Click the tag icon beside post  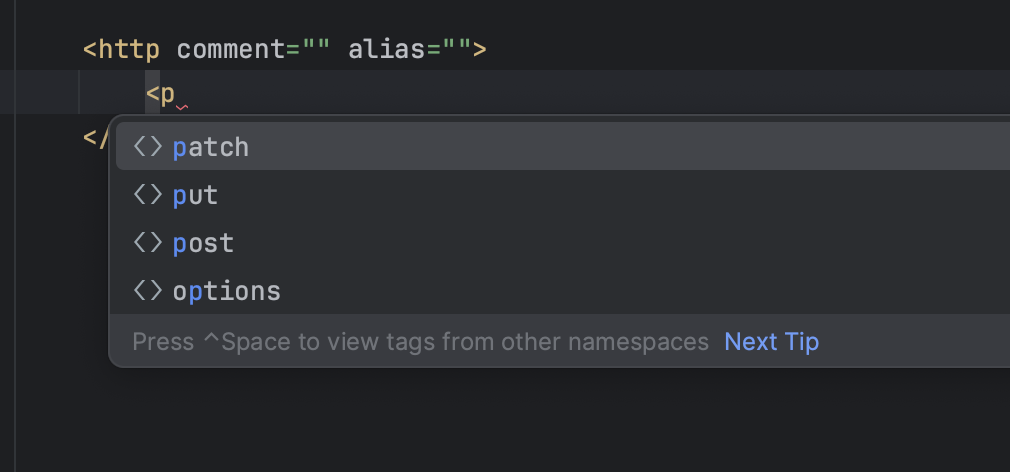tap(148, 243)
